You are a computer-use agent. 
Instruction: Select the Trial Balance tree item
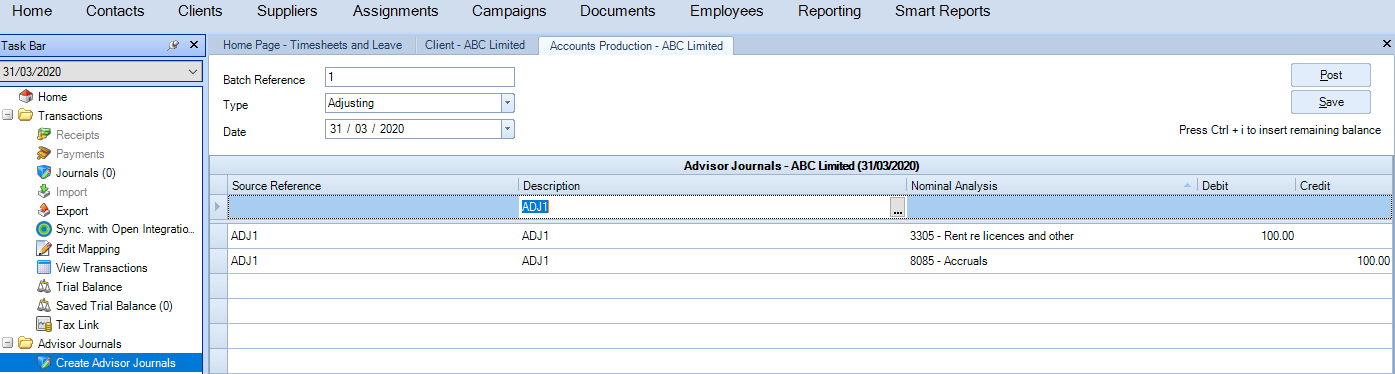[x=89, y=287]
